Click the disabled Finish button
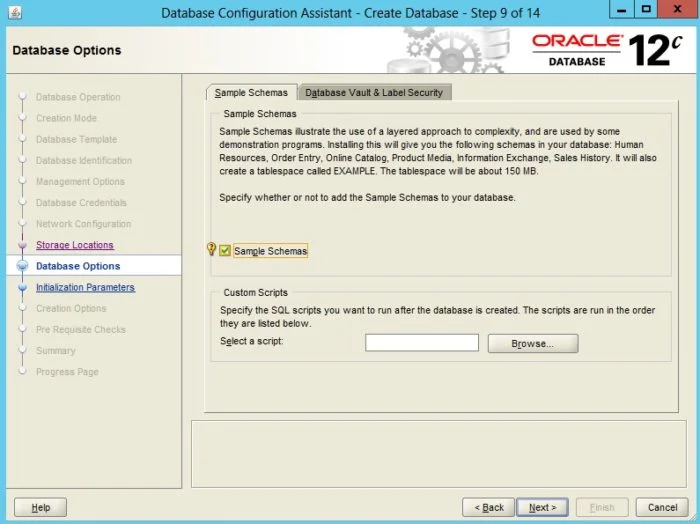Viewport: 700px width, 524px height. (602, 507)
